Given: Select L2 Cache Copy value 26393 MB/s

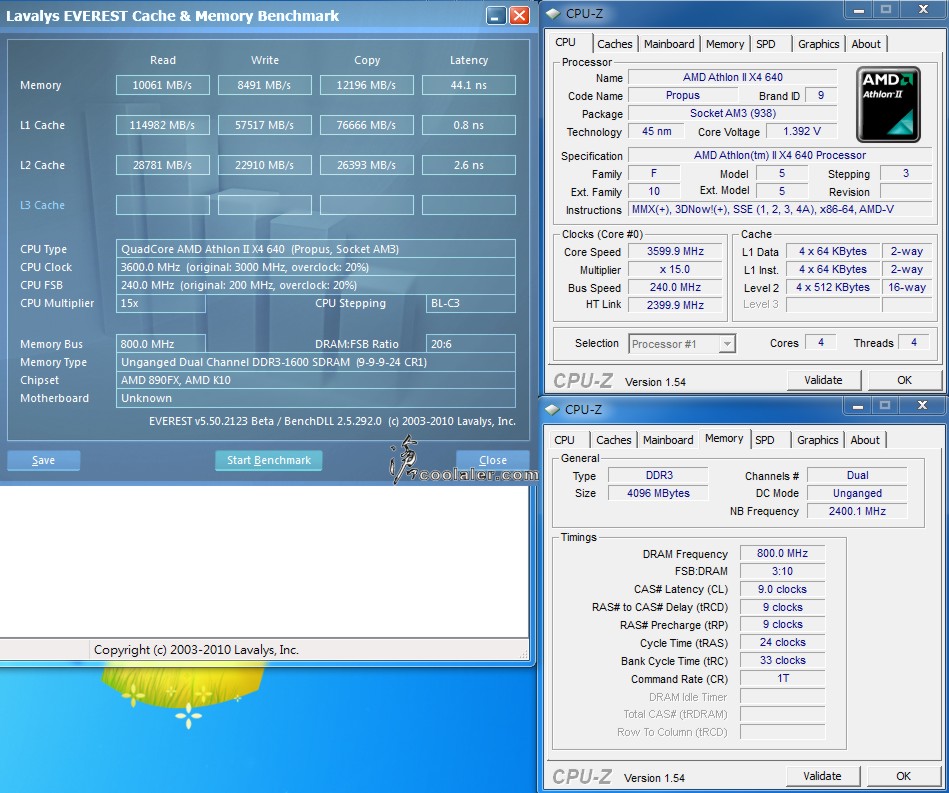Looking at the screenshot, I should (x=367, y=165).
